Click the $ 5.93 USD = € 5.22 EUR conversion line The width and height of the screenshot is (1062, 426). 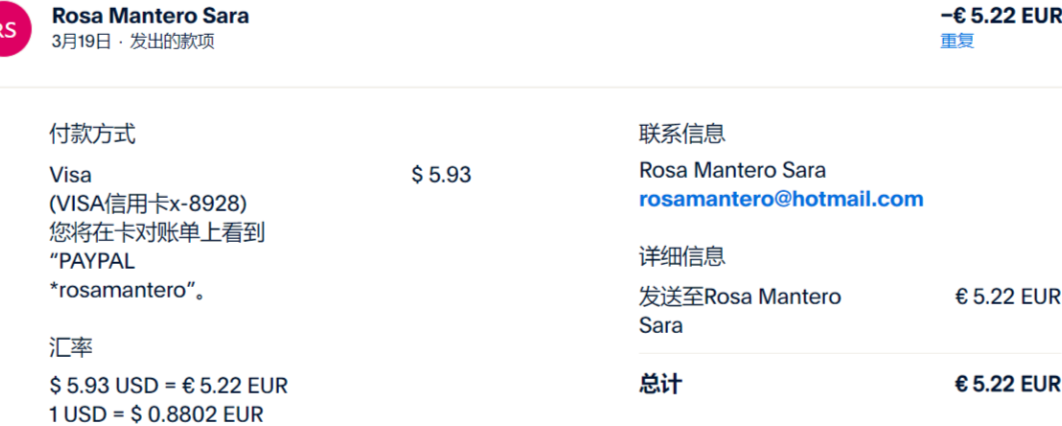(x=168, y=385)
